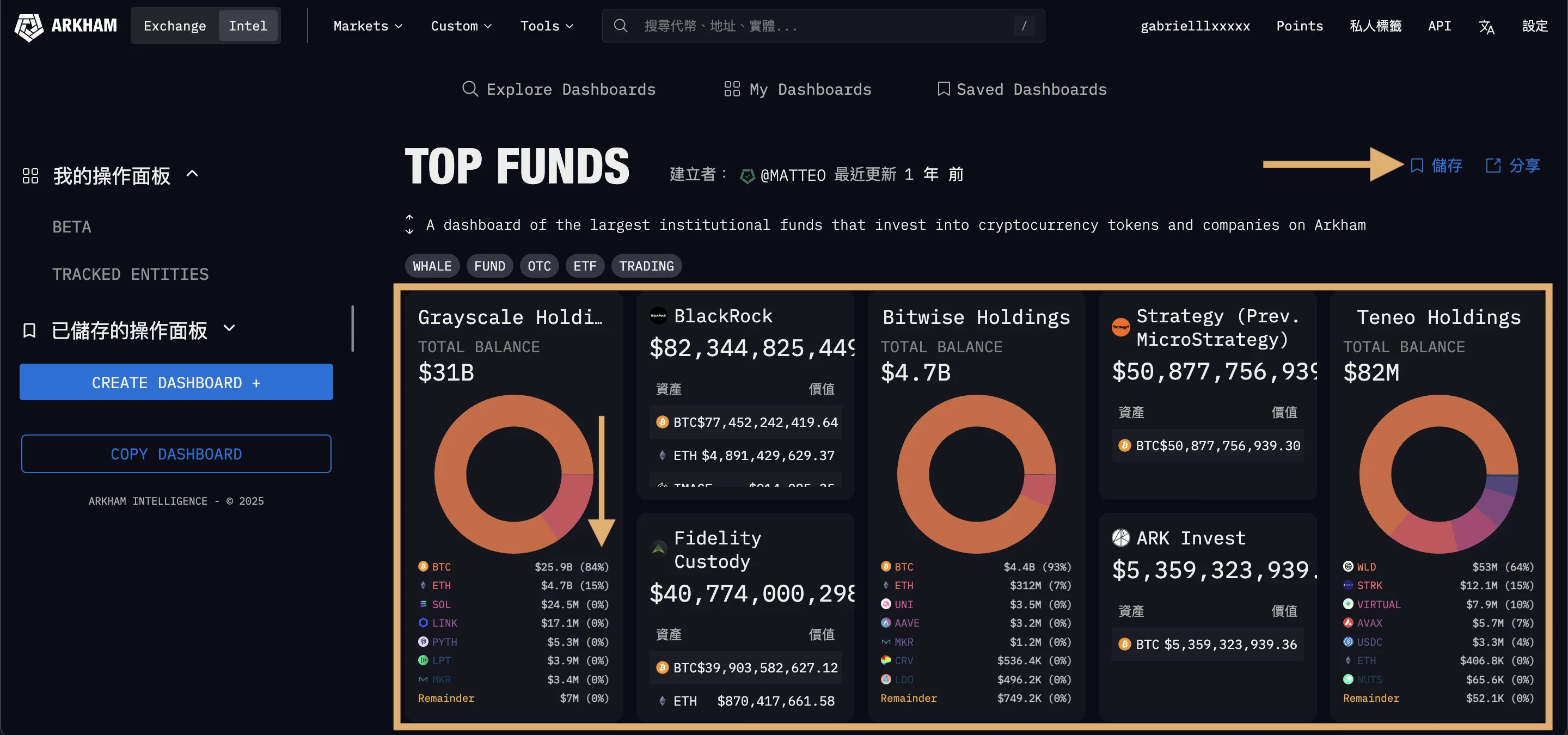This screenshot has height=735, width=1568.
Task: Switch to Intel mode
Action: (x=248, y=26)
